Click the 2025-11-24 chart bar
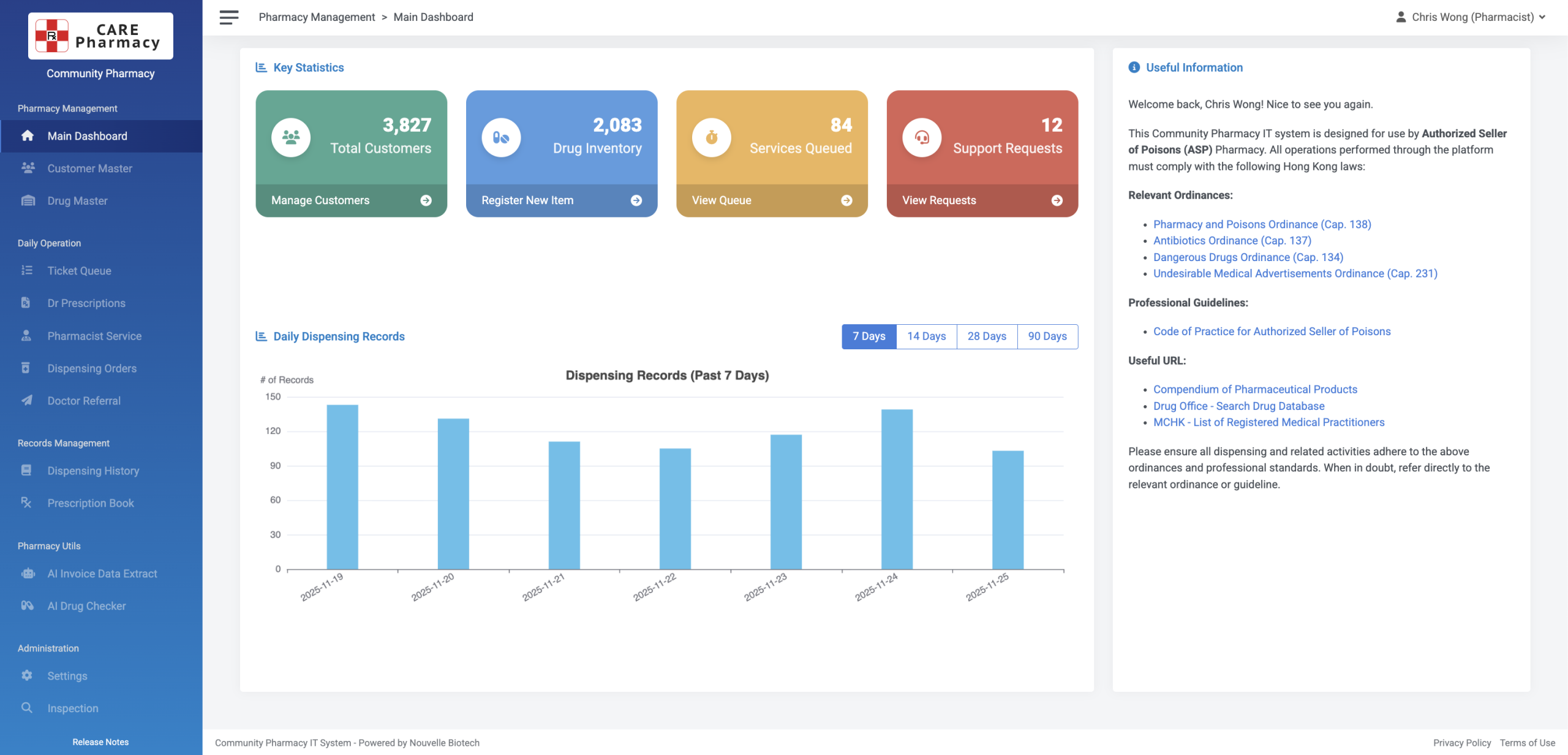 click(897, 489)
